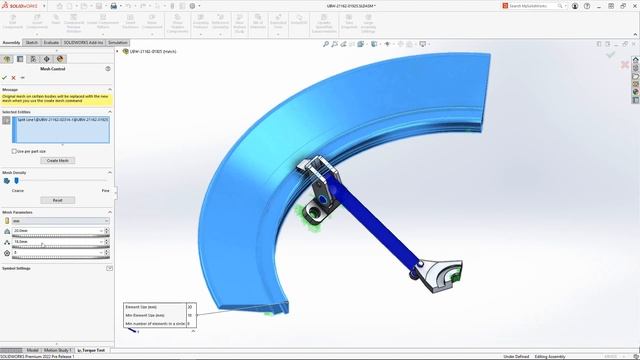640x360 pixels.
Task: Open the PropertyManager tab icon
Action: [20, 59]
